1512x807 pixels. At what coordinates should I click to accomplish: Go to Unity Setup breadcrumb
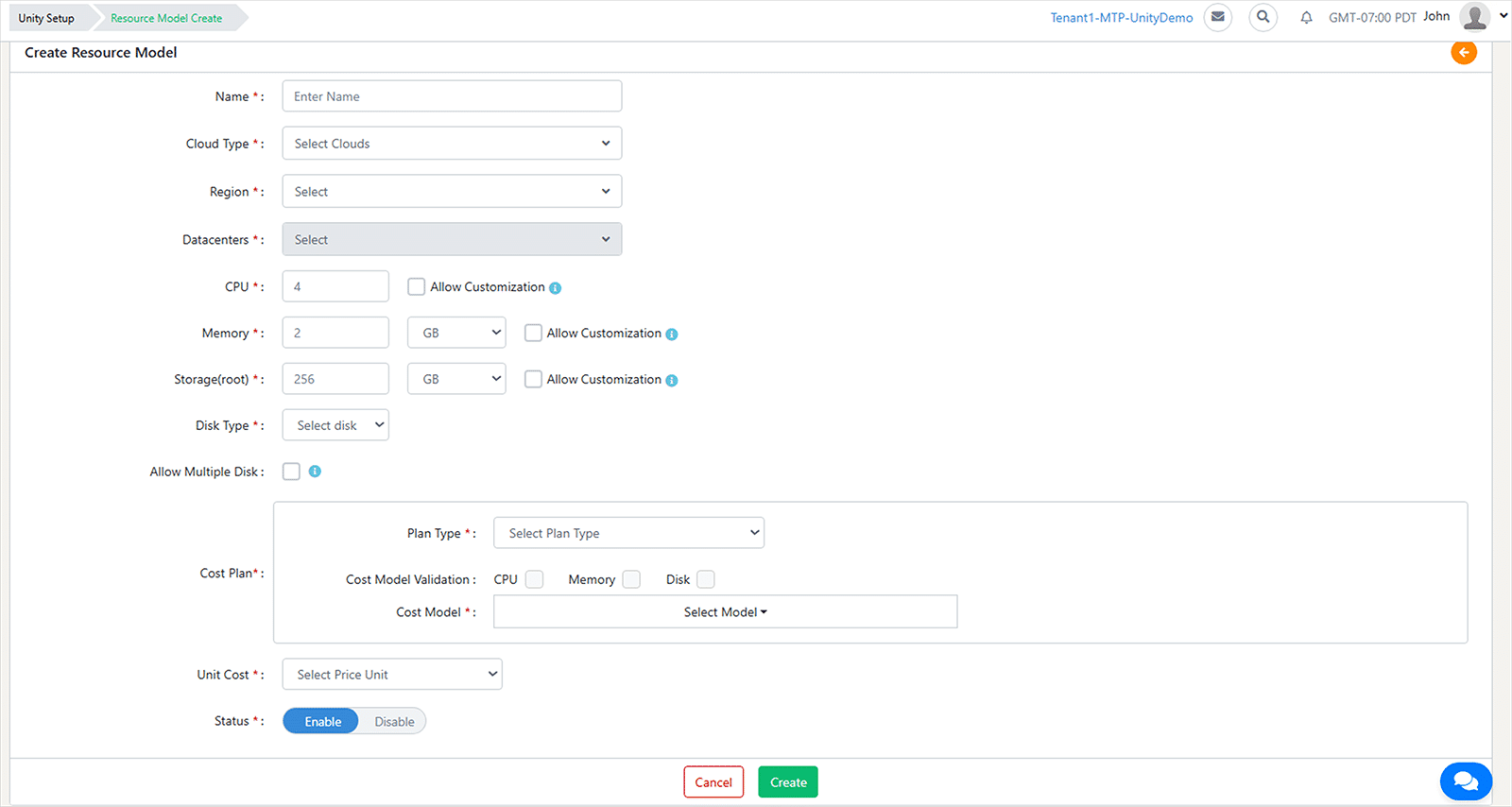point(46,18)
